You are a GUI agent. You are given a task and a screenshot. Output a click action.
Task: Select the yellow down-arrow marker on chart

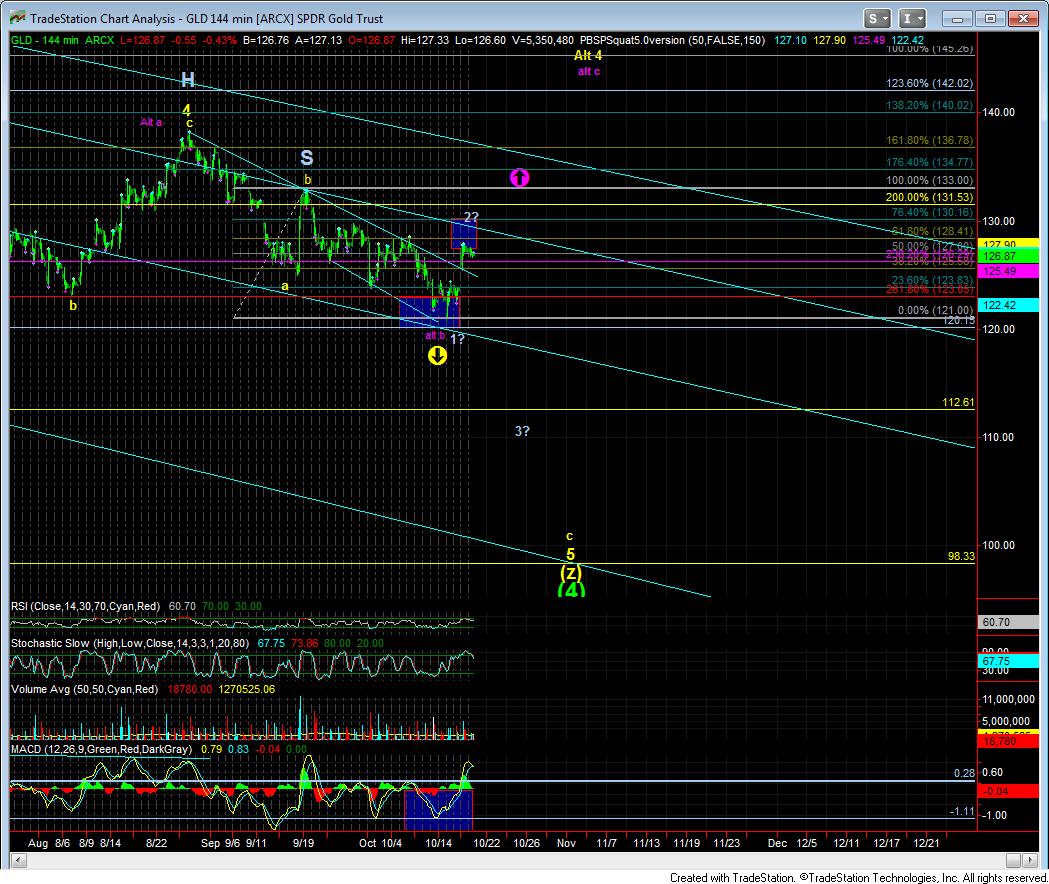click(437, 355)
